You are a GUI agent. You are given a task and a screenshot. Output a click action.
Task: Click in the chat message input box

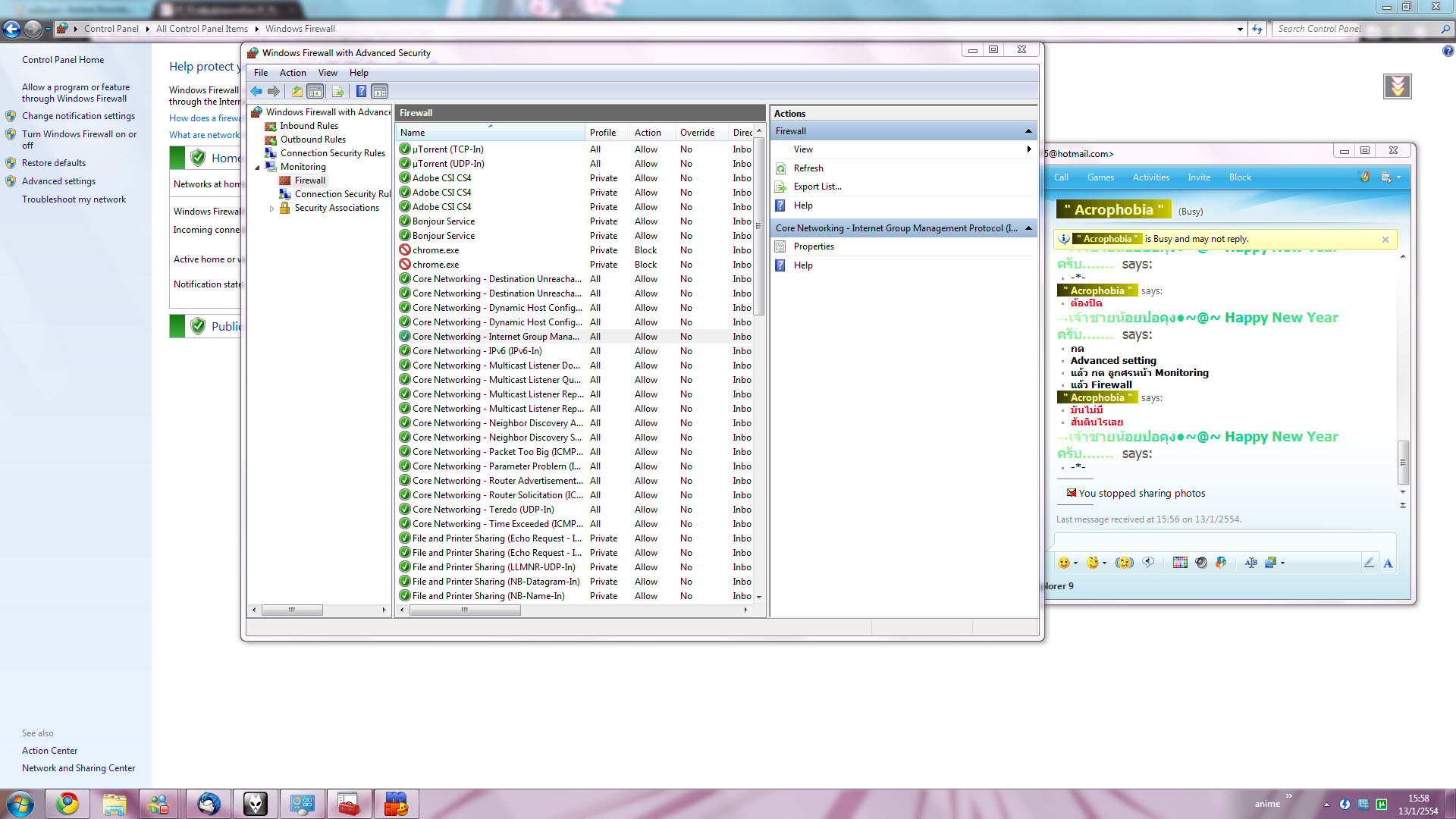(1221, 541)
